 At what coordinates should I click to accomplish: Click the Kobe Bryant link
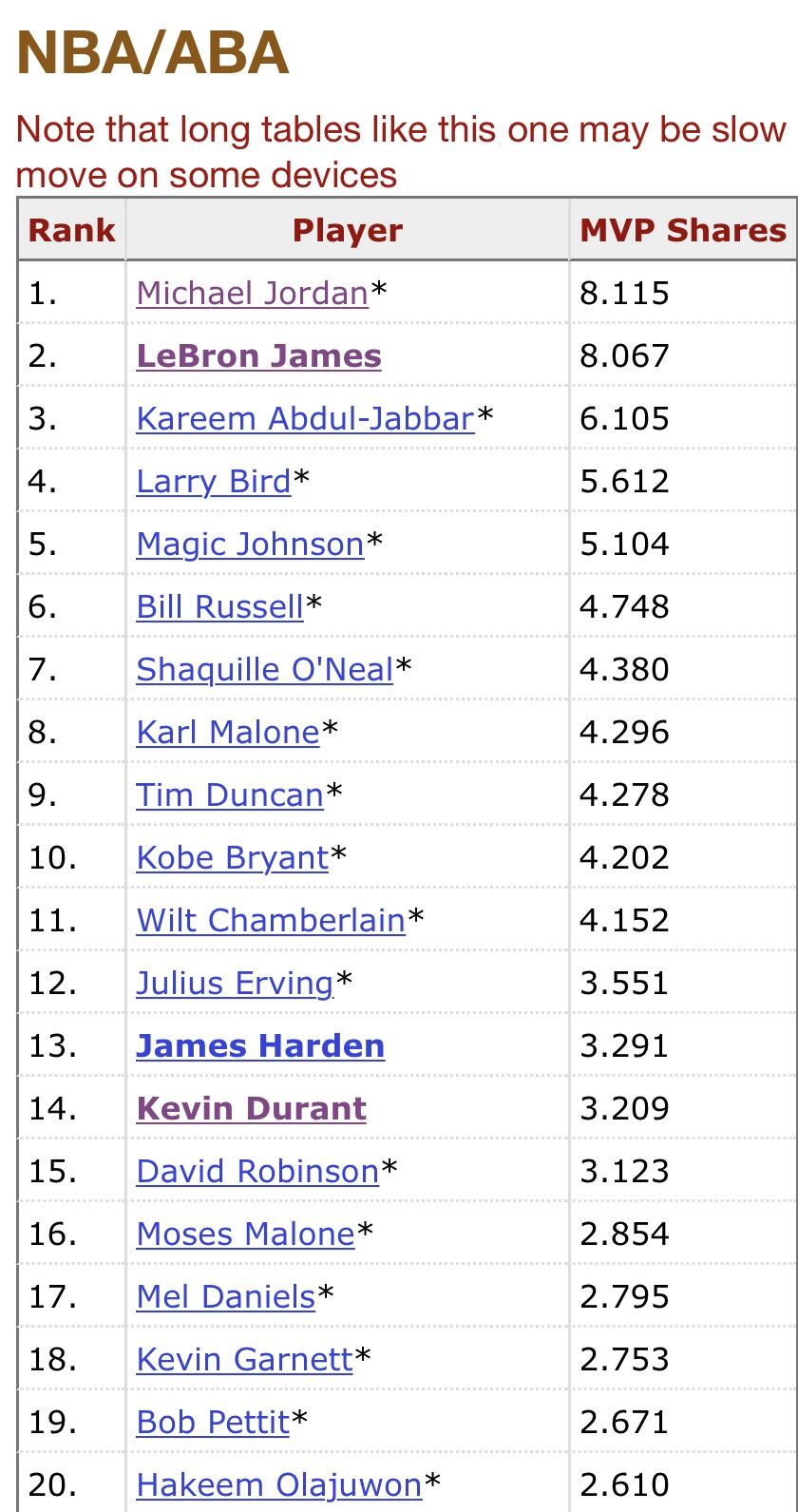pos(232,857)
